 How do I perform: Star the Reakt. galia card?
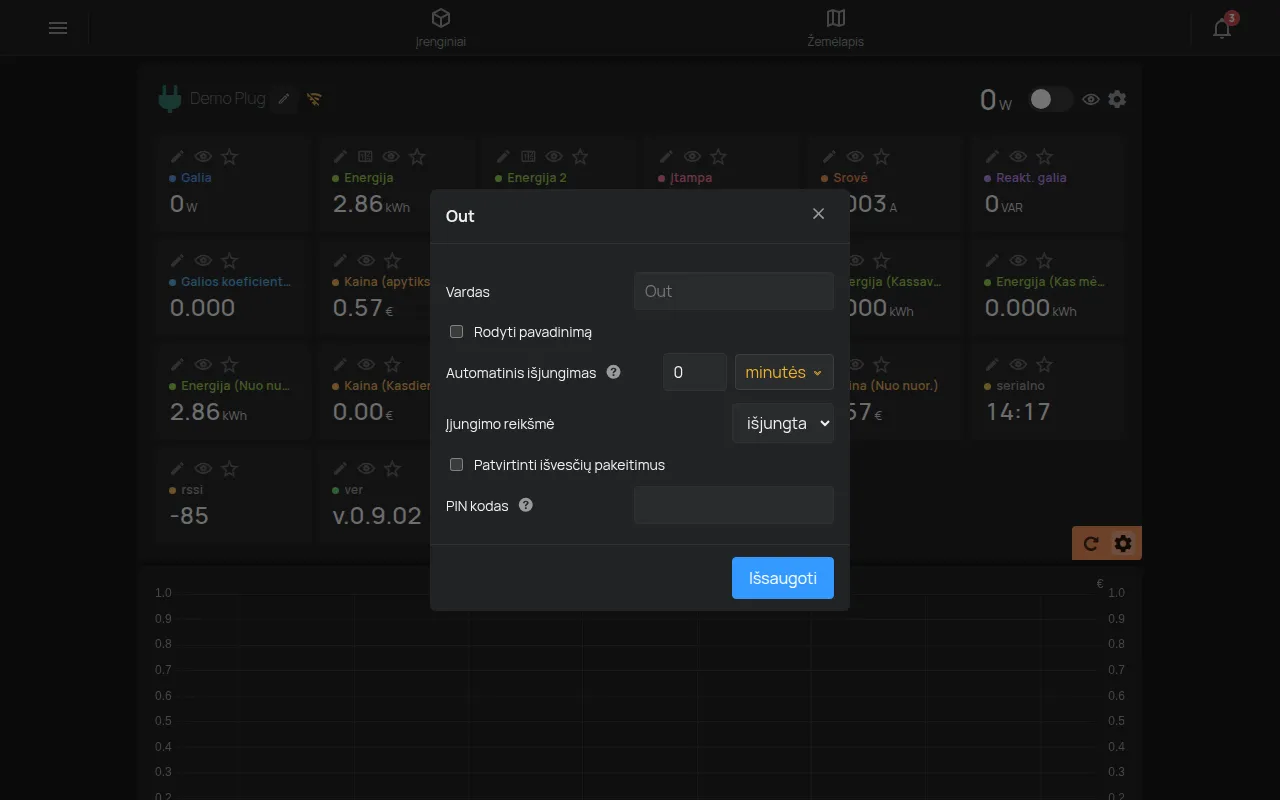pos(1044,156)
